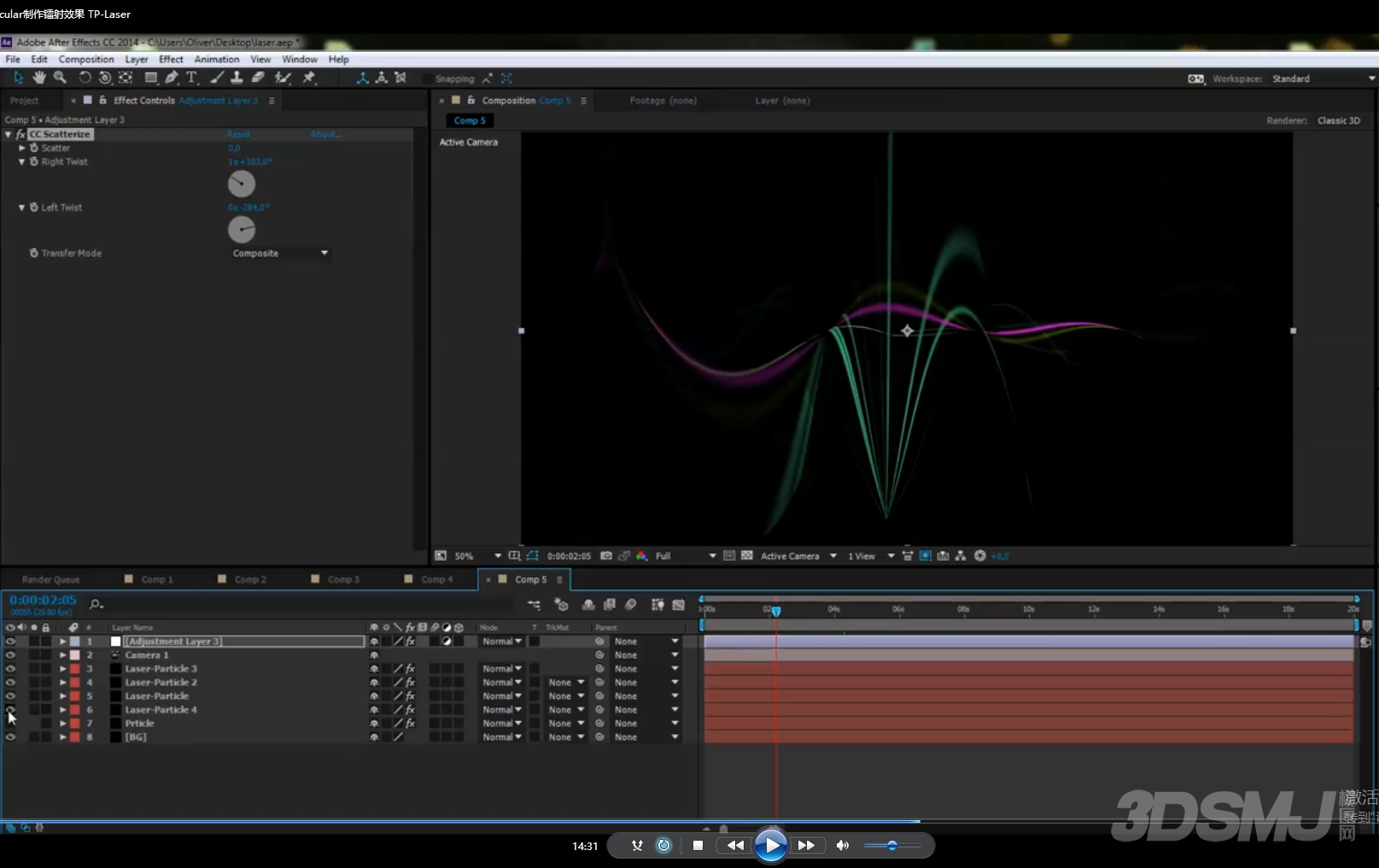The width and height of the screenshot is (1379, 868).
Task: Hide the Adjustment Layer 3 layer
Action: pos(10,641)
